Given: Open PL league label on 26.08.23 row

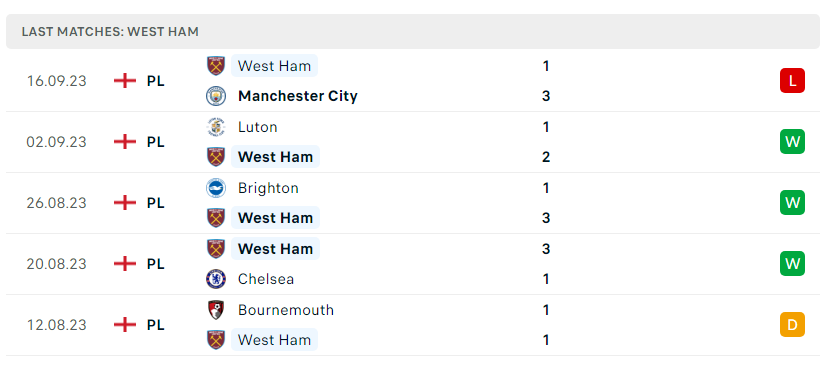Looking at the screenshot, I should (156, 203).
